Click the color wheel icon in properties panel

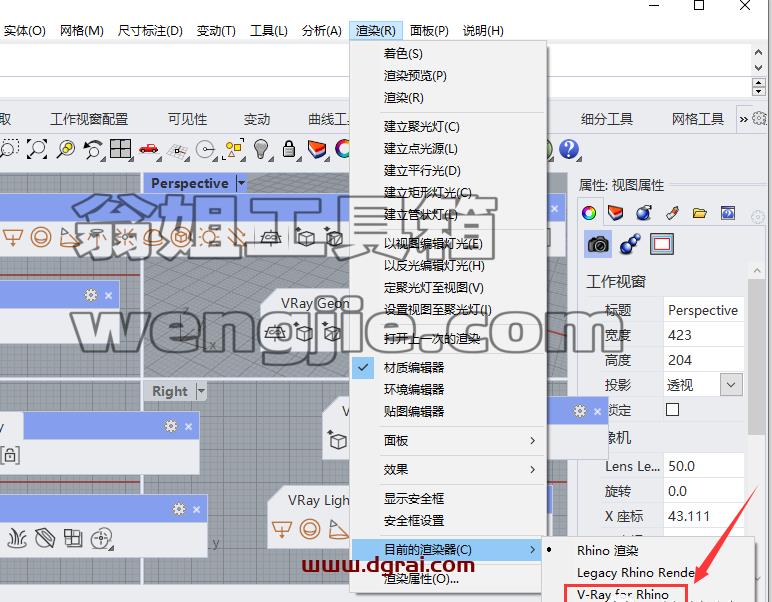click(x=589, y=213)
